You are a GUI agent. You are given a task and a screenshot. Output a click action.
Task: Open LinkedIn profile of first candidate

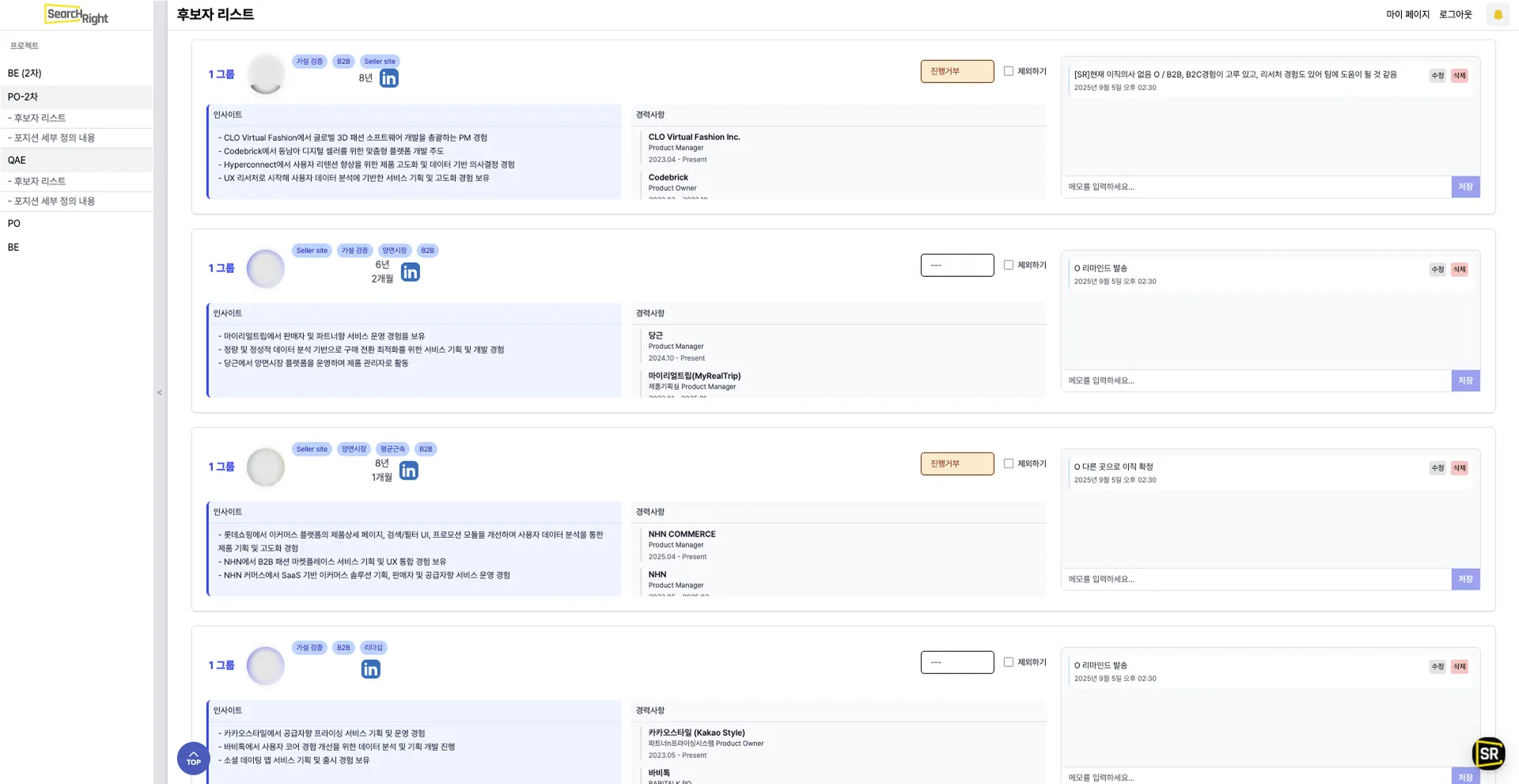point(388,78)
